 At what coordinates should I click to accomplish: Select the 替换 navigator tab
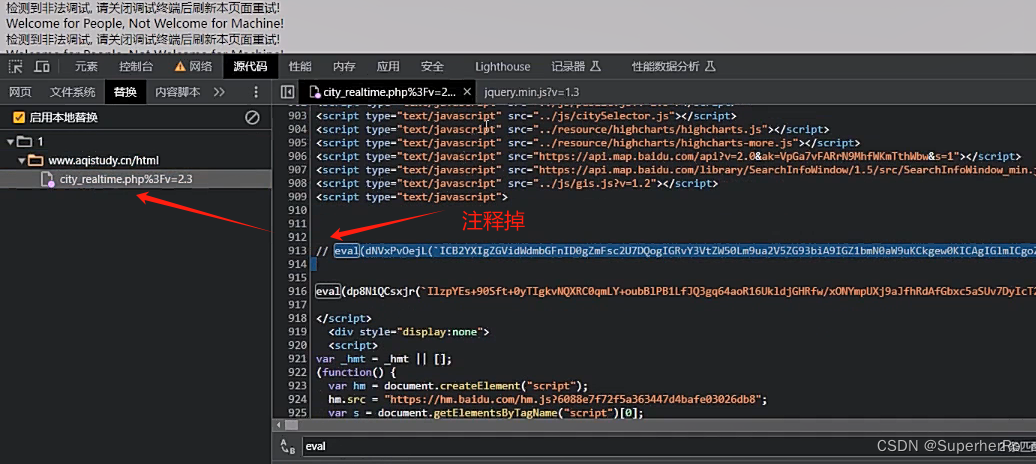click(x=125, y=92)
